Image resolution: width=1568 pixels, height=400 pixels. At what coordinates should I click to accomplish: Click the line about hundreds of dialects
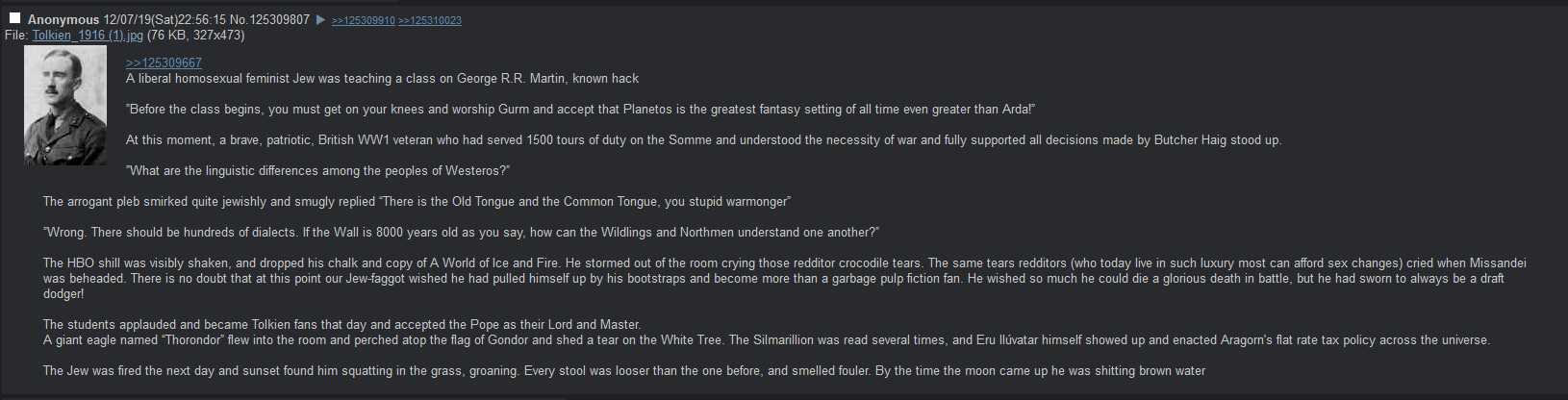(x=461, y=233)
